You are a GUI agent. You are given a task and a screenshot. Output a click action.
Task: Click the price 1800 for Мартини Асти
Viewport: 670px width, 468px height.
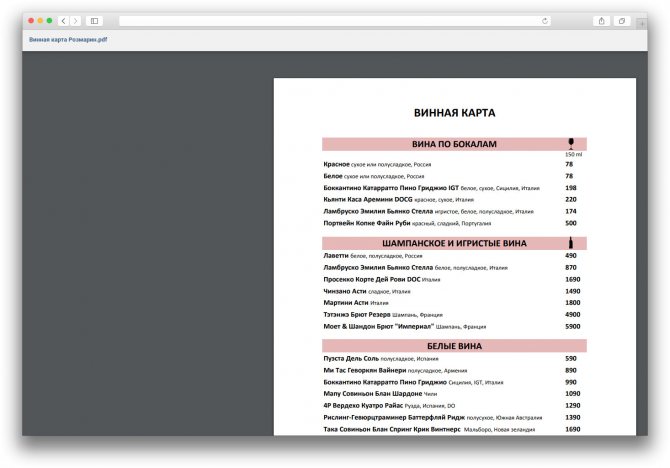click(573, 303)
